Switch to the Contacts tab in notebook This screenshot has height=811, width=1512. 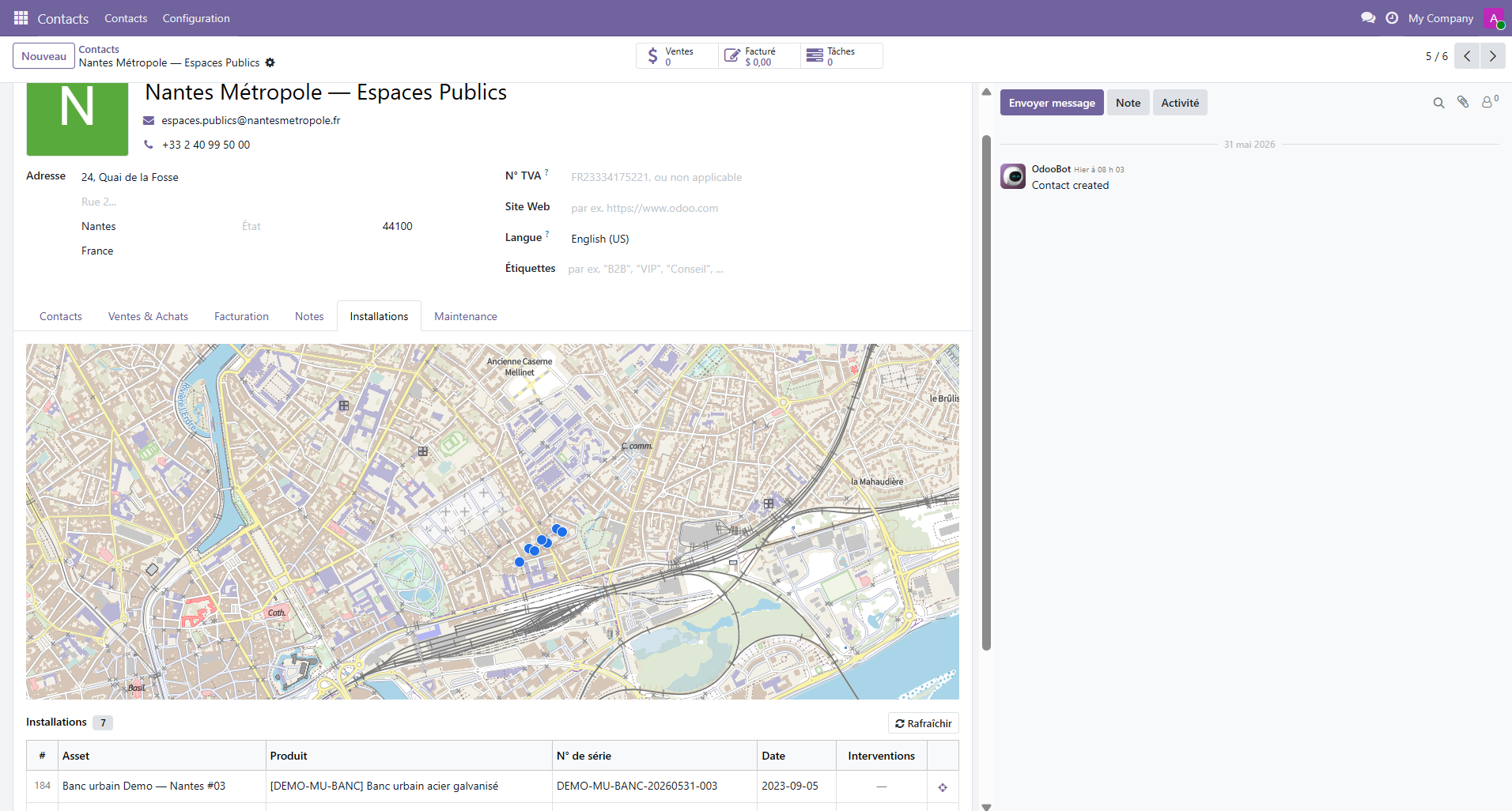tap(61, 316)
